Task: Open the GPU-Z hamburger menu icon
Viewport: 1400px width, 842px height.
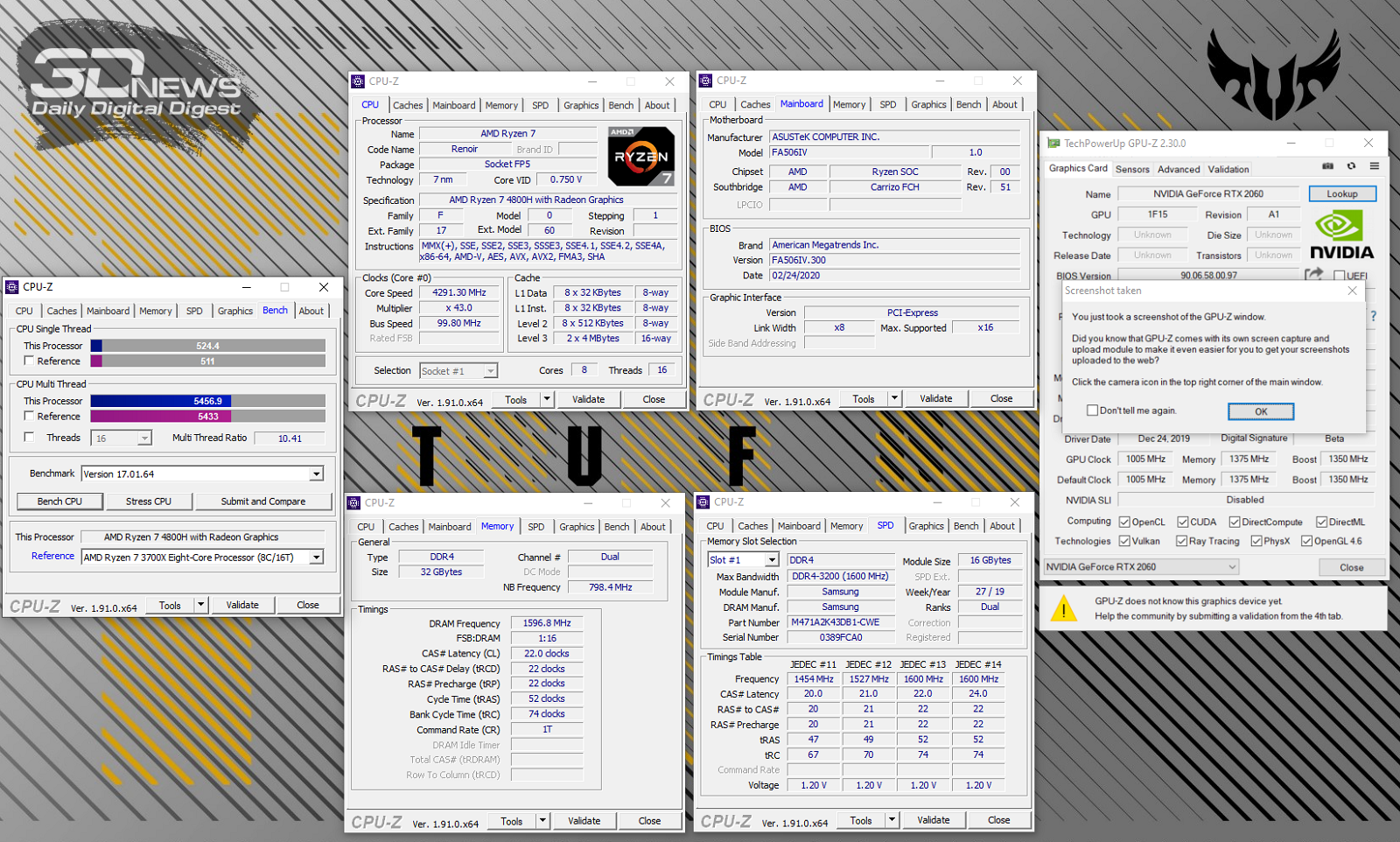Action: pyautogui.click(x=1375, y=166)
